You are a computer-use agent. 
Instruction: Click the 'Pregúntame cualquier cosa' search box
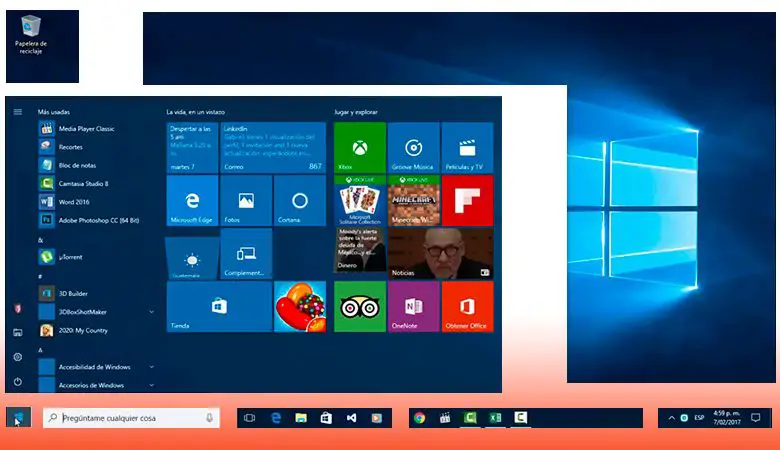(131, 418)
